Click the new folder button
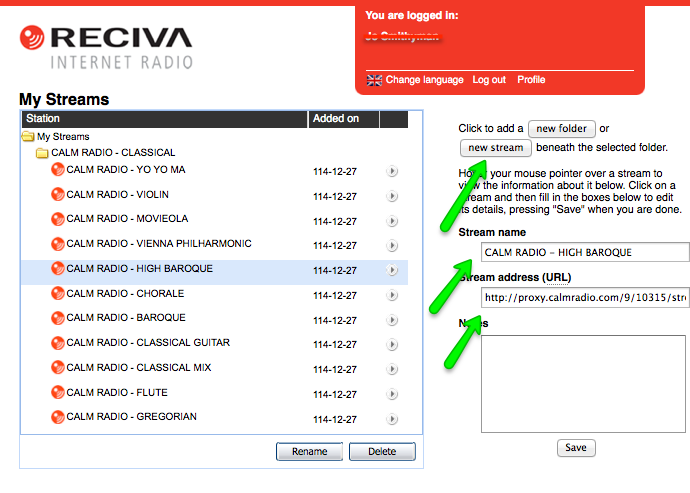 [561, 129]
